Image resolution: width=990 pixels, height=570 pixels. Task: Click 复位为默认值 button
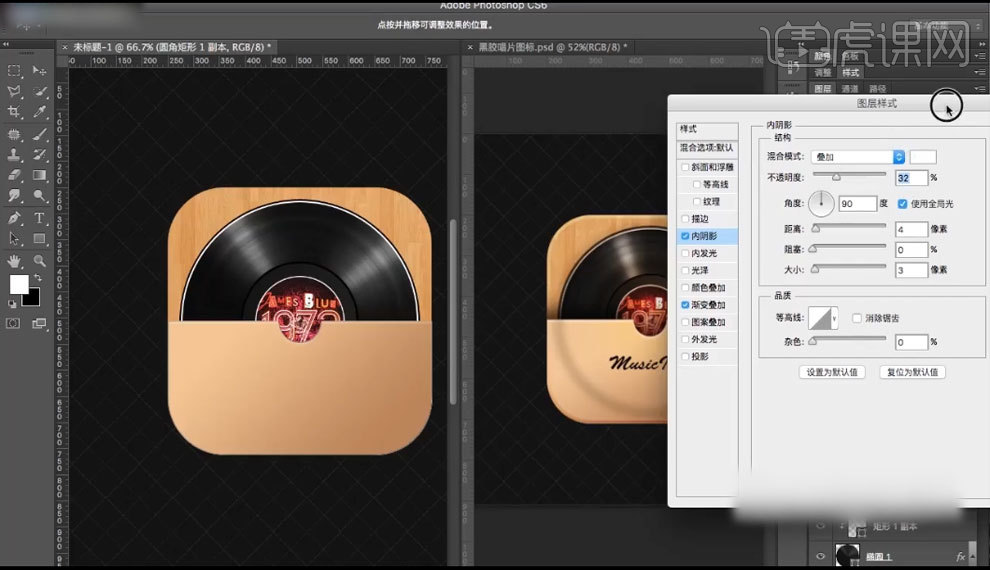[912, 372]
